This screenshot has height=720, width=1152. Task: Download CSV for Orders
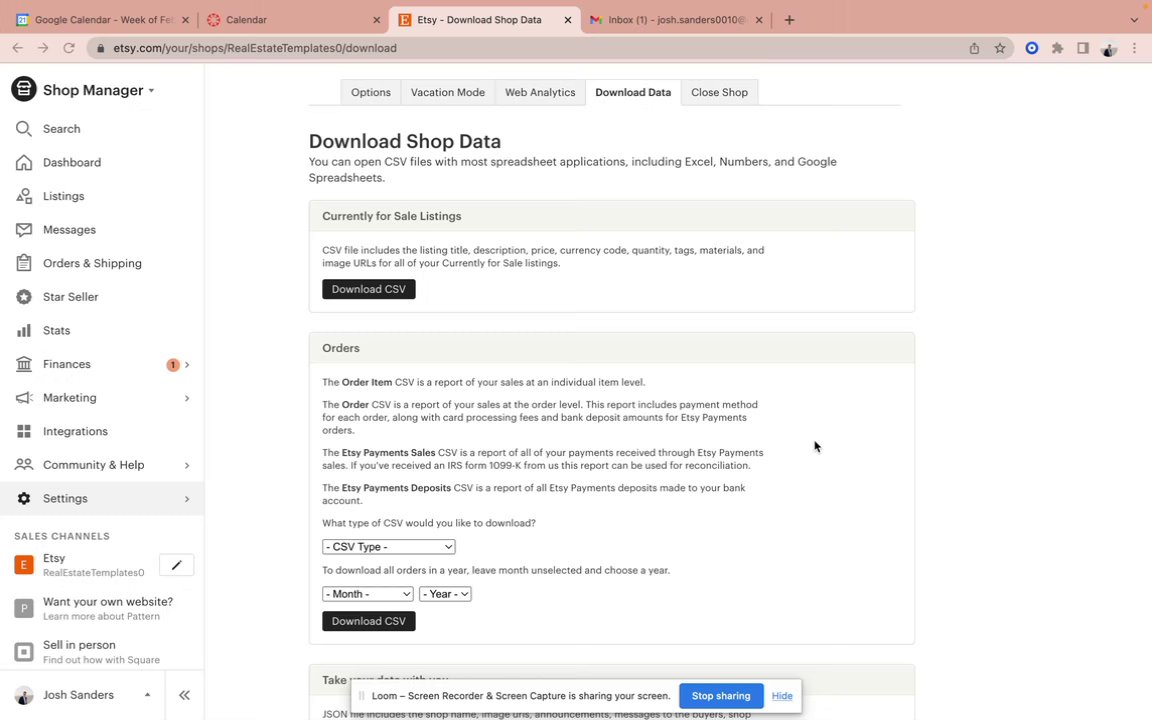[369, 622]
